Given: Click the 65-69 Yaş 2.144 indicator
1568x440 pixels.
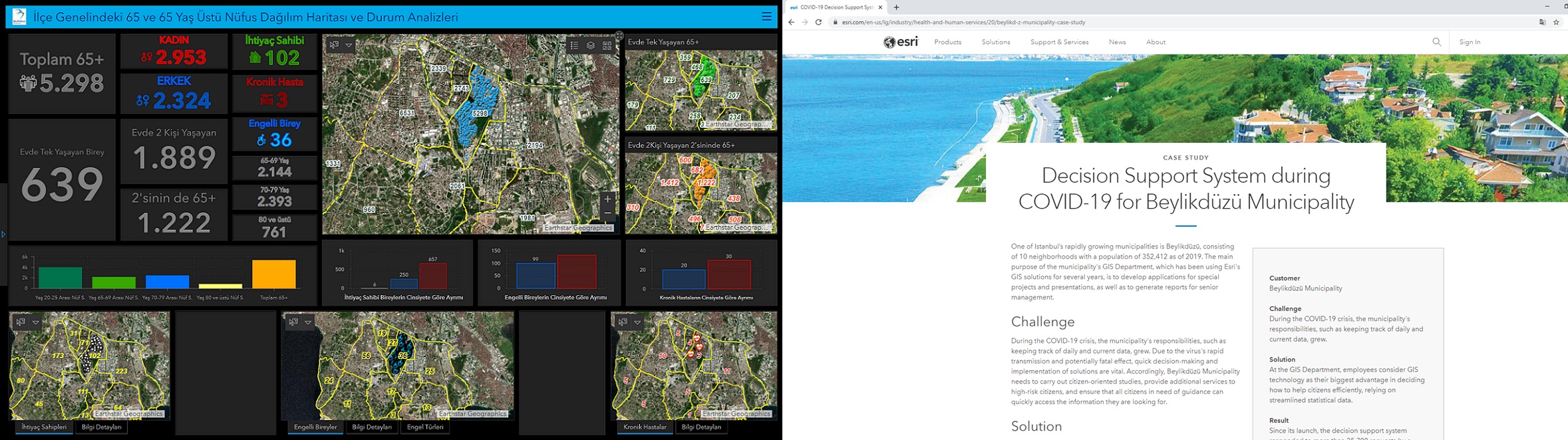Looking at the screenshot, I should point(274,168).
